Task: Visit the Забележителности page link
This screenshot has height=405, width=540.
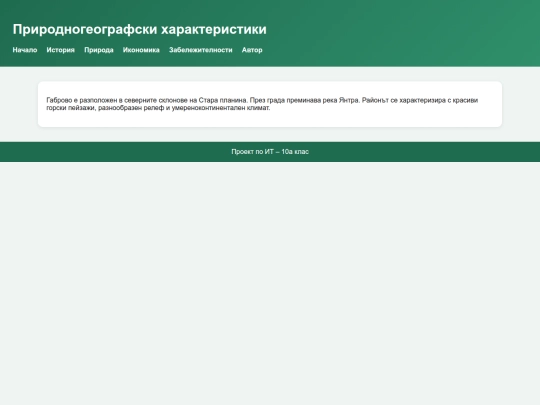Action: click(x=201, y=50)
